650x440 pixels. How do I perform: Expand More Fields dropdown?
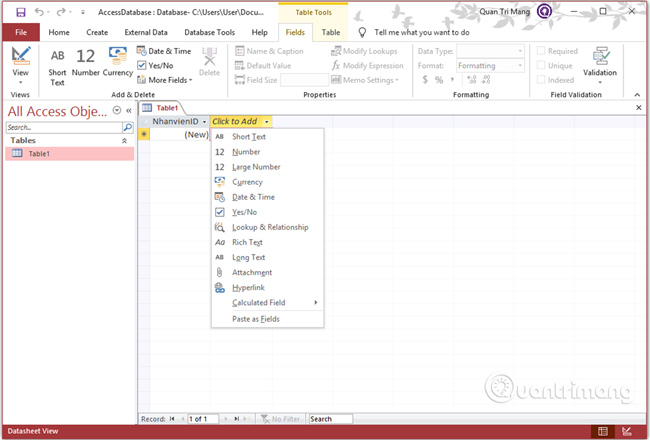(165, 80)
